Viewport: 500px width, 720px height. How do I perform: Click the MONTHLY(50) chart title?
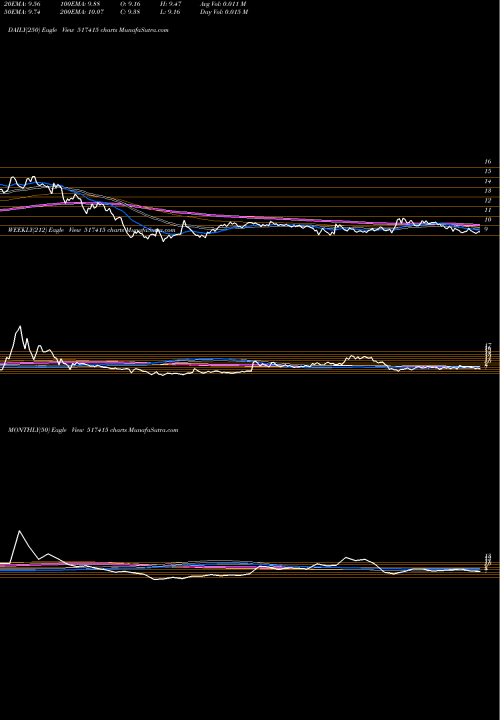(93, 430)
